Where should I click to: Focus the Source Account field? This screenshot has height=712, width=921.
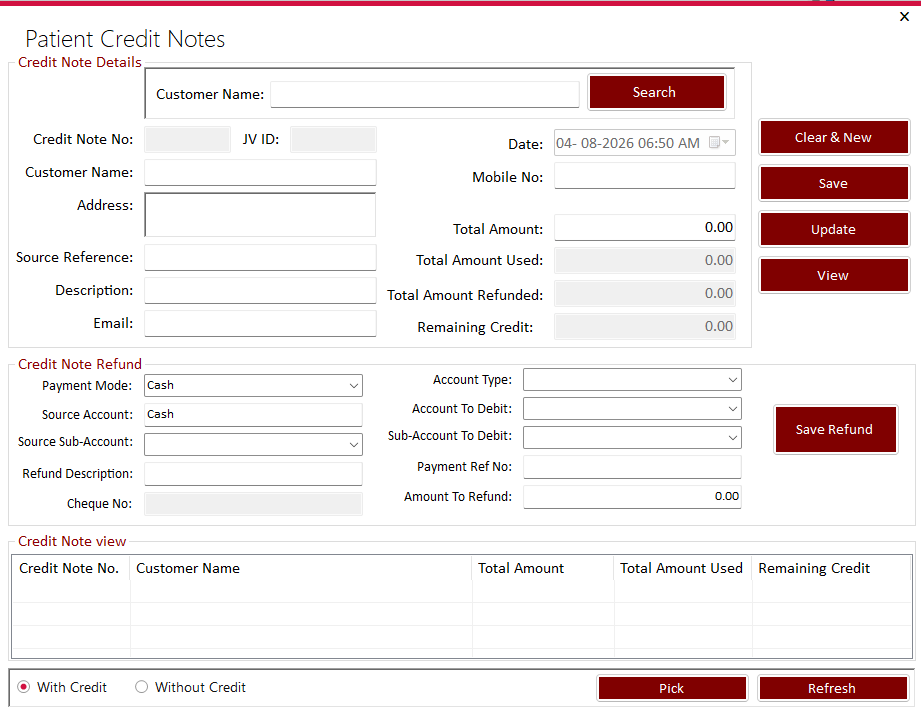253,415
